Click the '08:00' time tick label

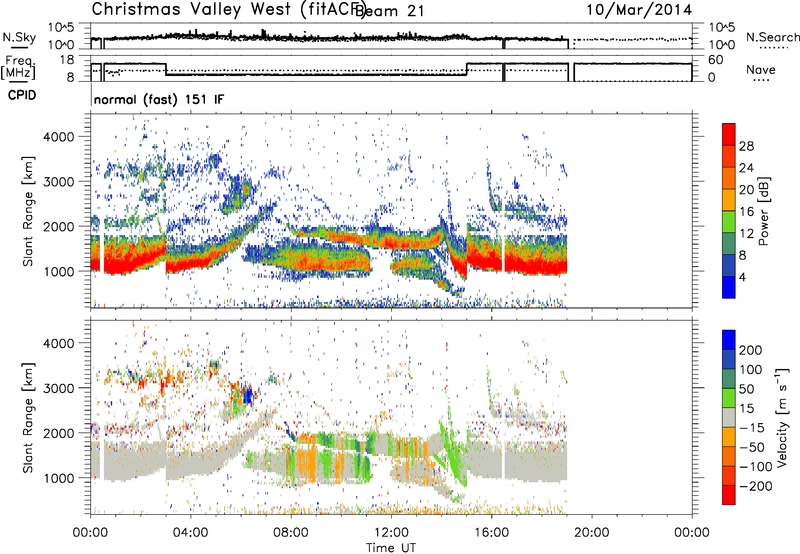(x=291, y=533)
